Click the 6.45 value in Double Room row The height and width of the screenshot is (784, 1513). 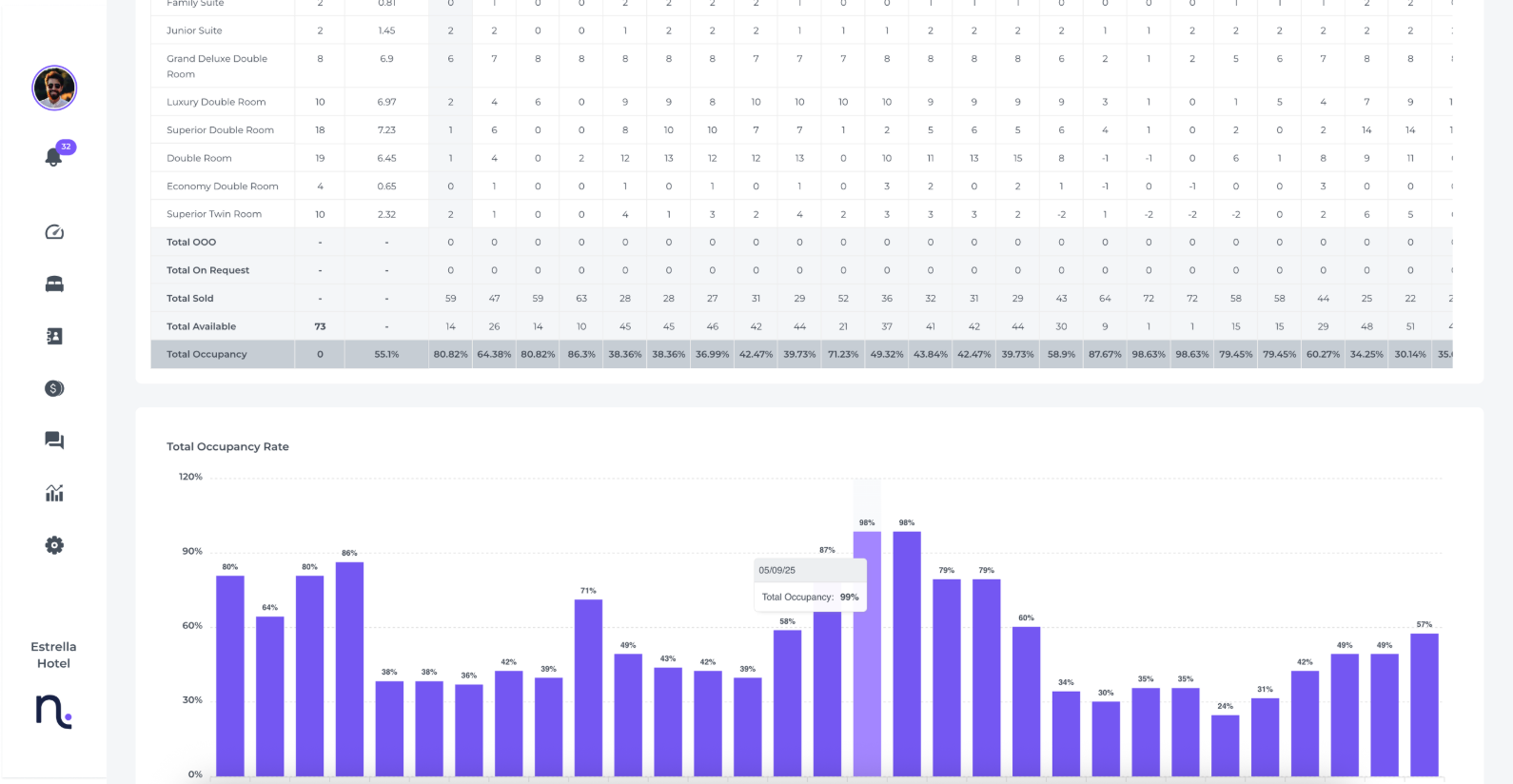(x=386, y=158)
